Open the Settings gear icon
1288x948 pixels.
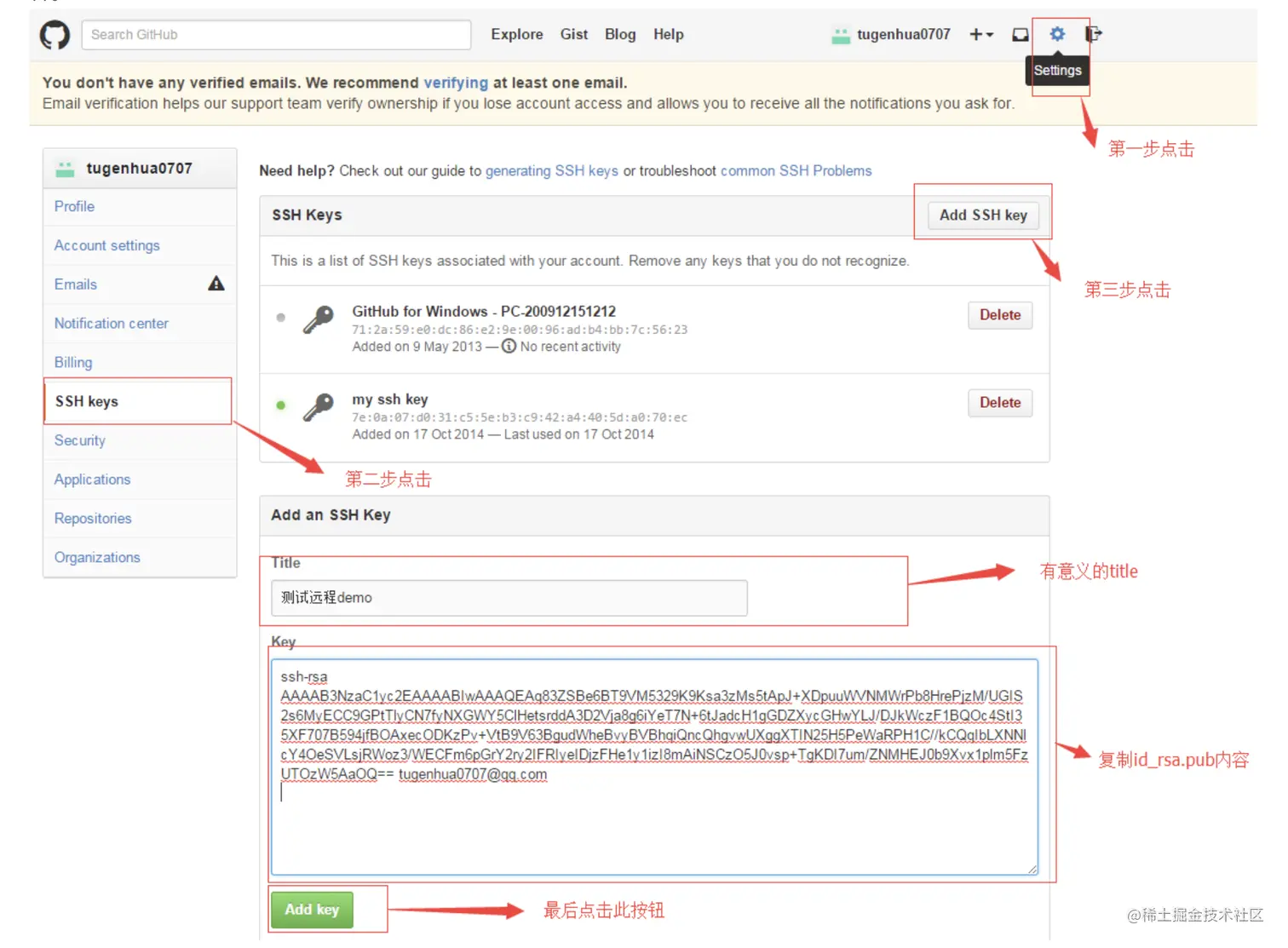(x=1057, y=34)
